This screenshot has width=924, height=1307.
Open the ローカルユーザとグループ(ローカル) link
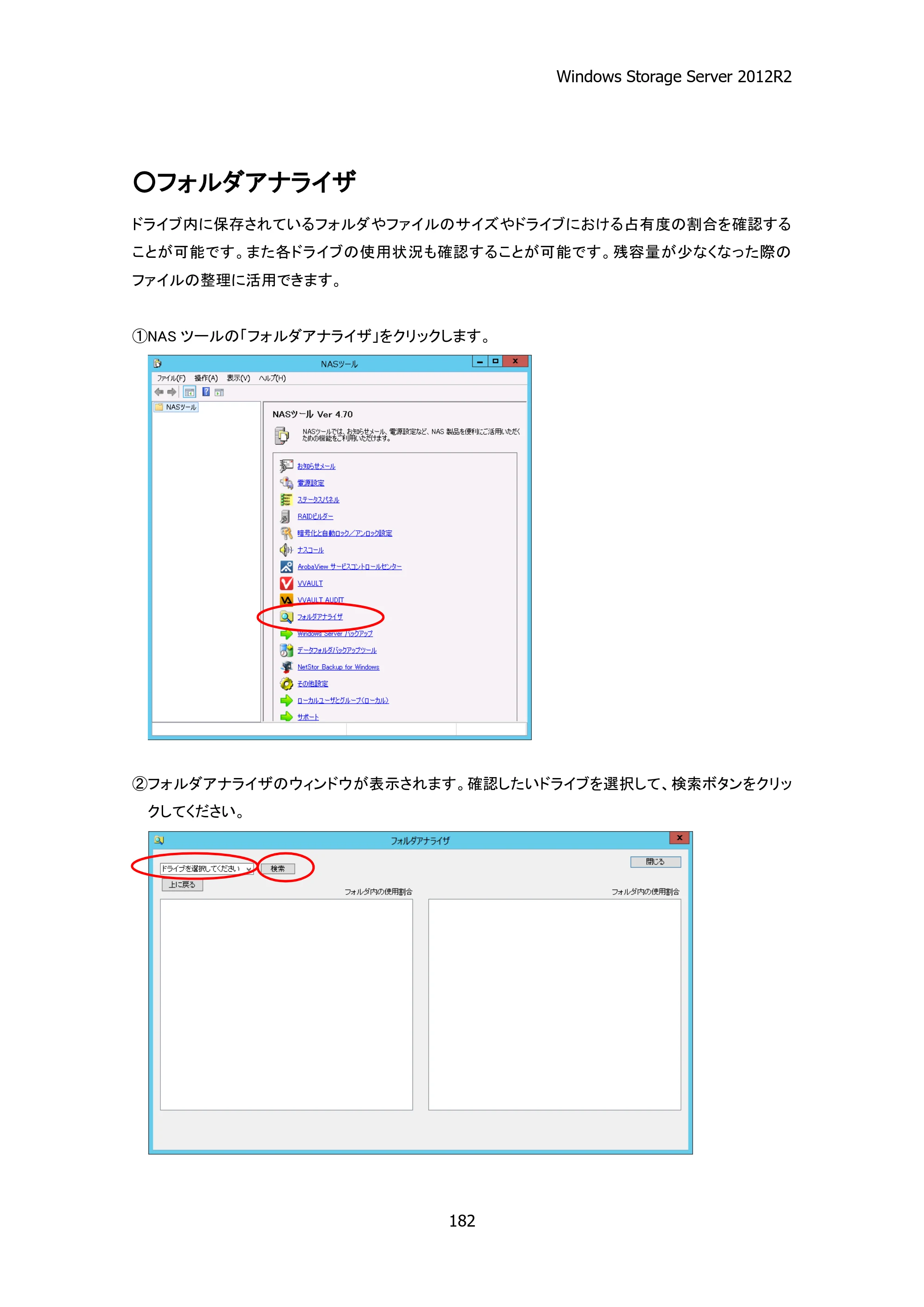point(343,700)
